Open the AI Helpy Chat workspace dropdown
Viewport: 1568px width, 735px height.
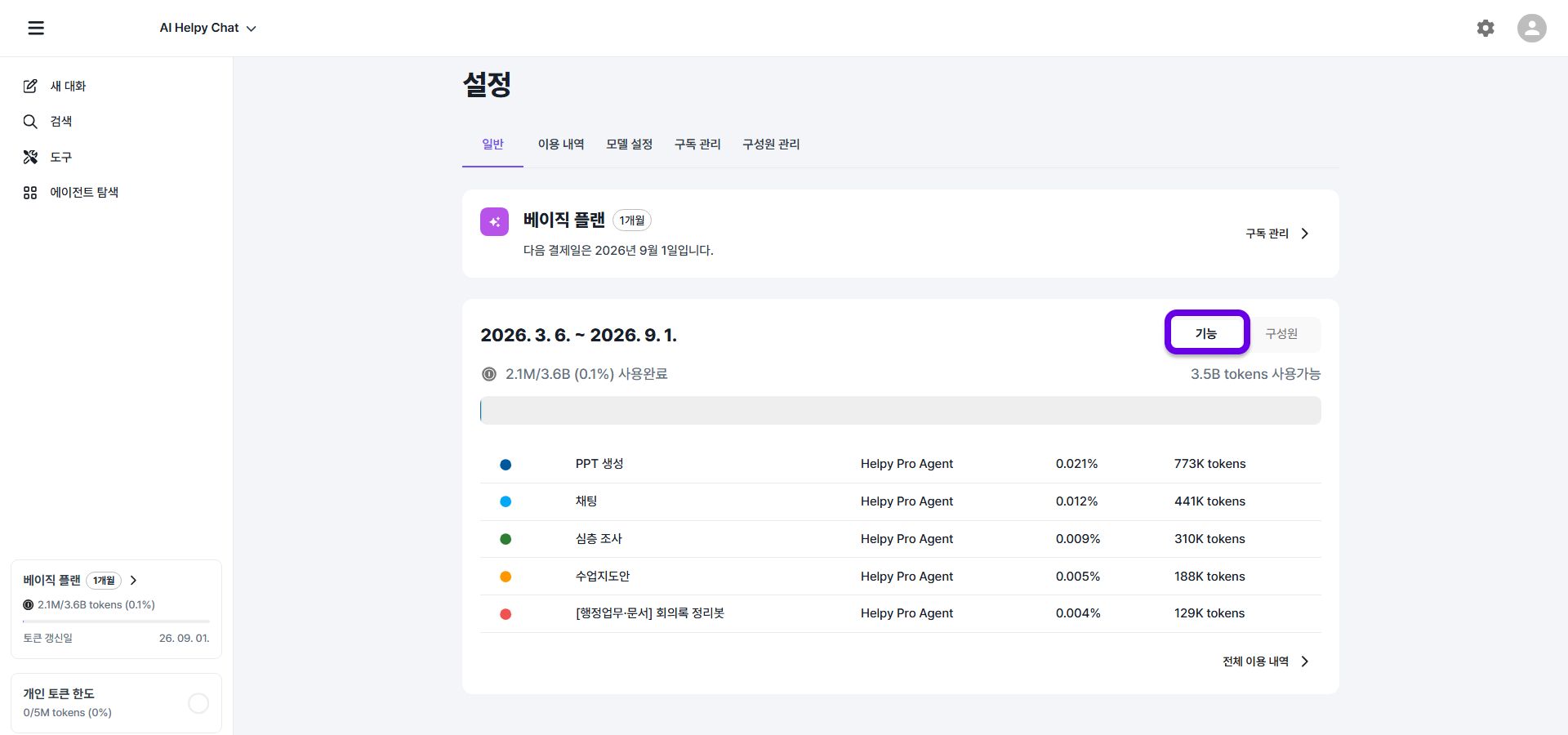[x=208, y=28]
